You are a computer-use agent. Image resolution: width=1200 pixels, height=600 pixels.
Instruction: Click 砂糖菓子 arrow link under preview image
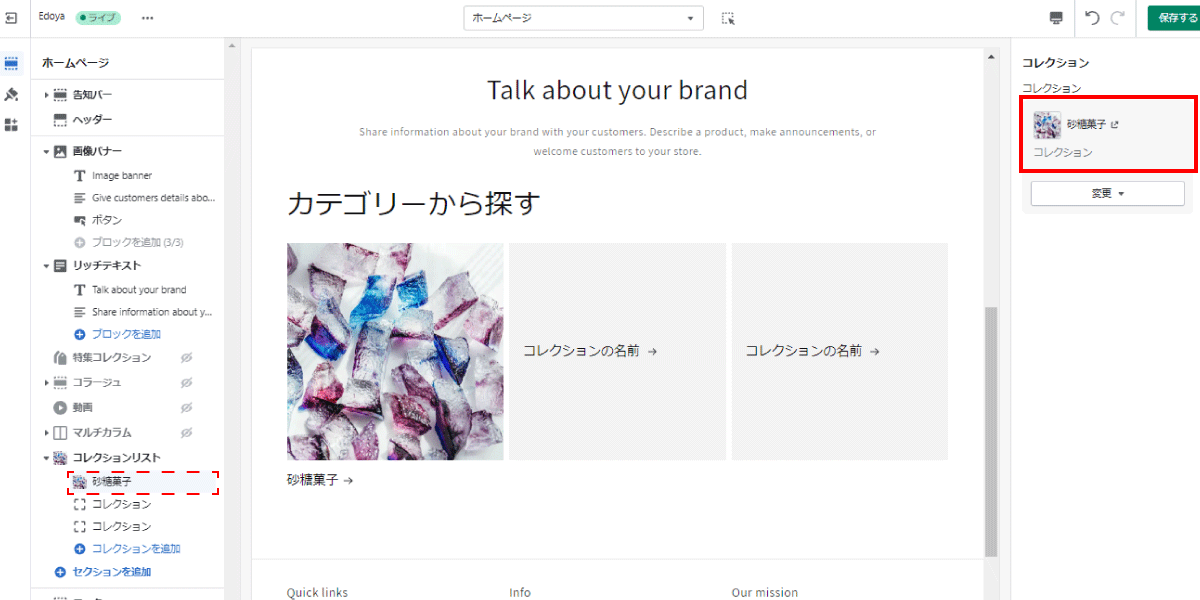click(320, 481)
